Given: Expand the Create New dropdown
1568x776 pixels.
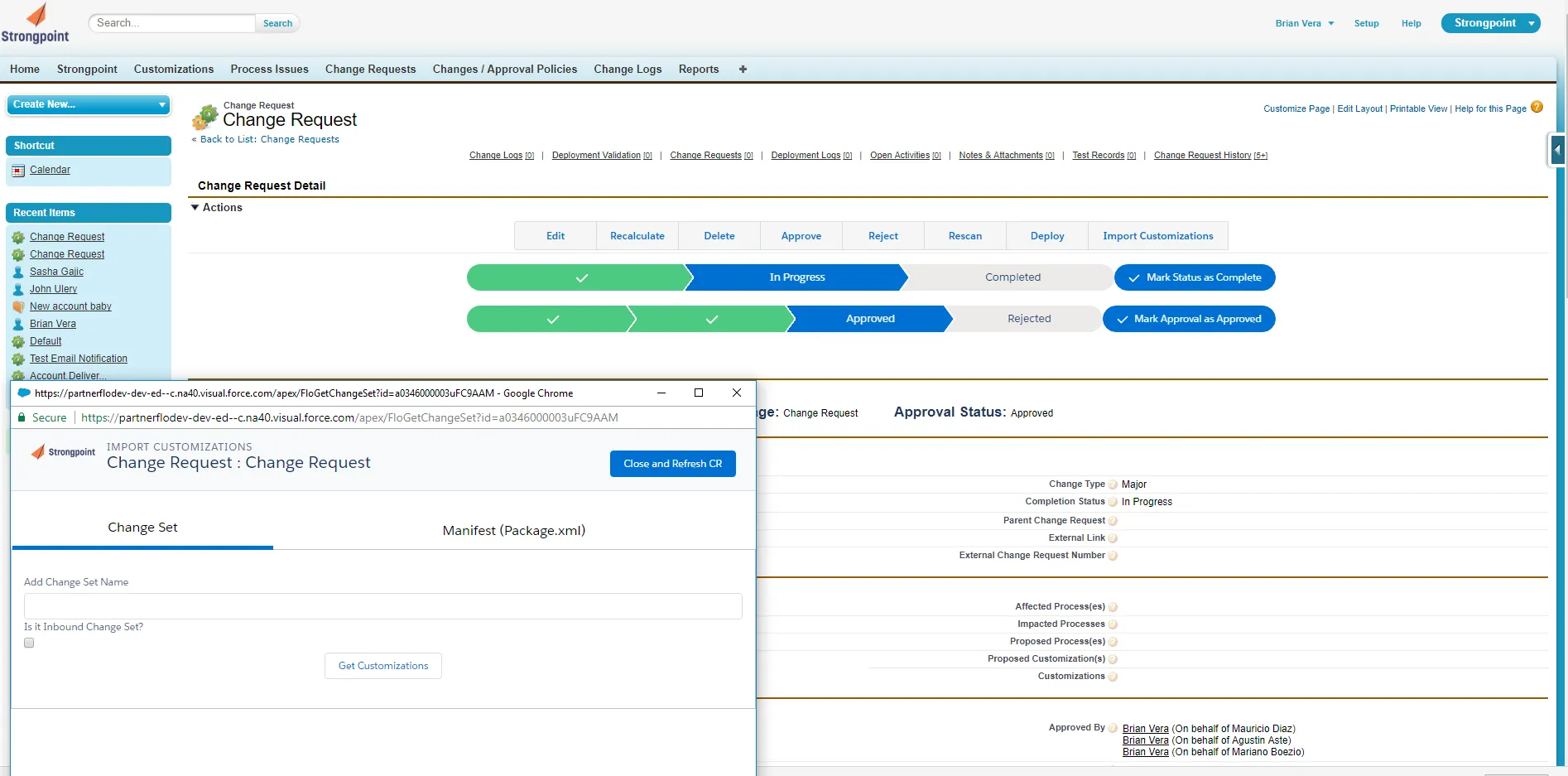Looking at the screenshot, I should tap(89, 104).
